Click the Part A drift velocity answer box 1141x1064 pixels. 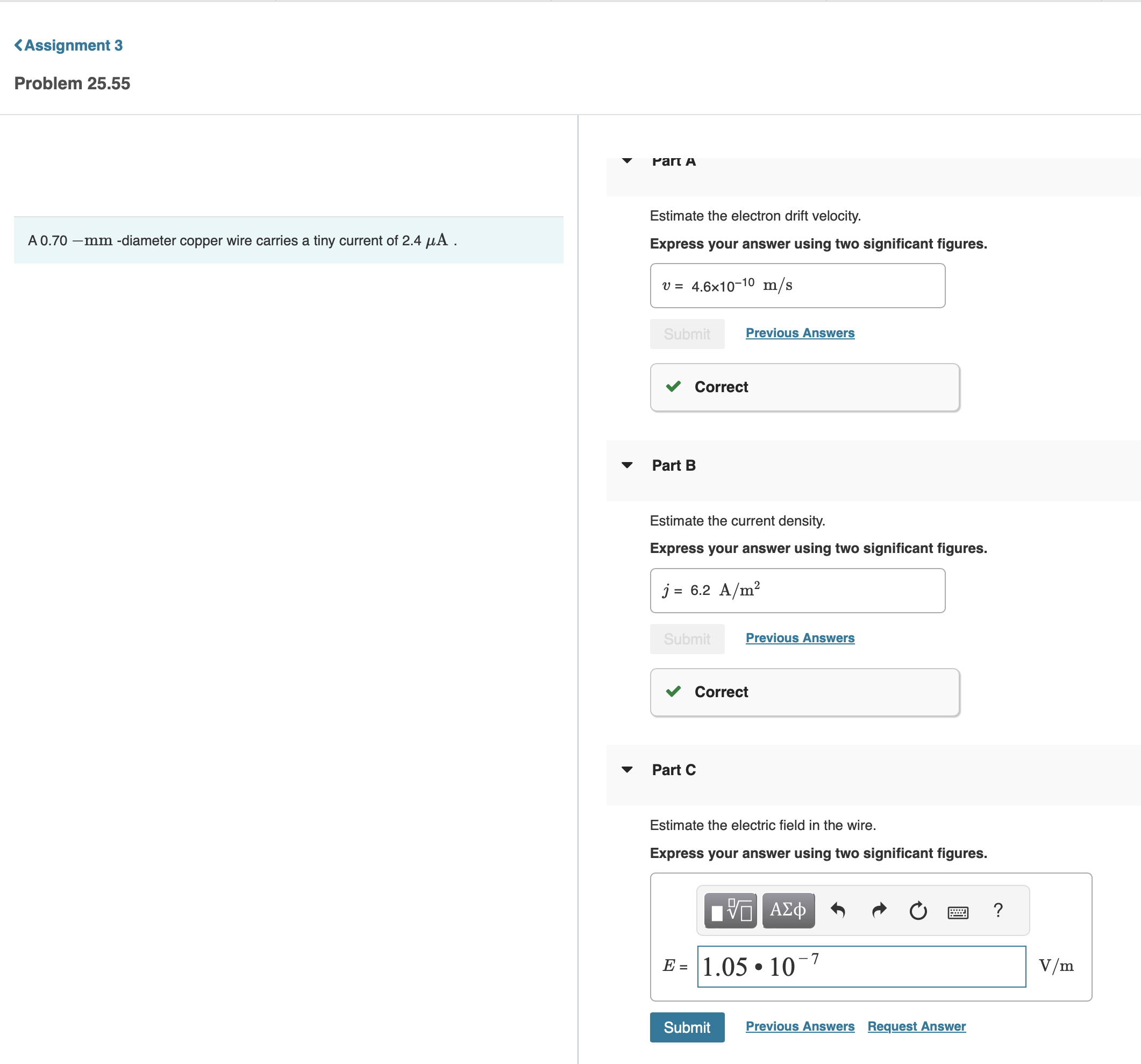(x=797, y=286)
